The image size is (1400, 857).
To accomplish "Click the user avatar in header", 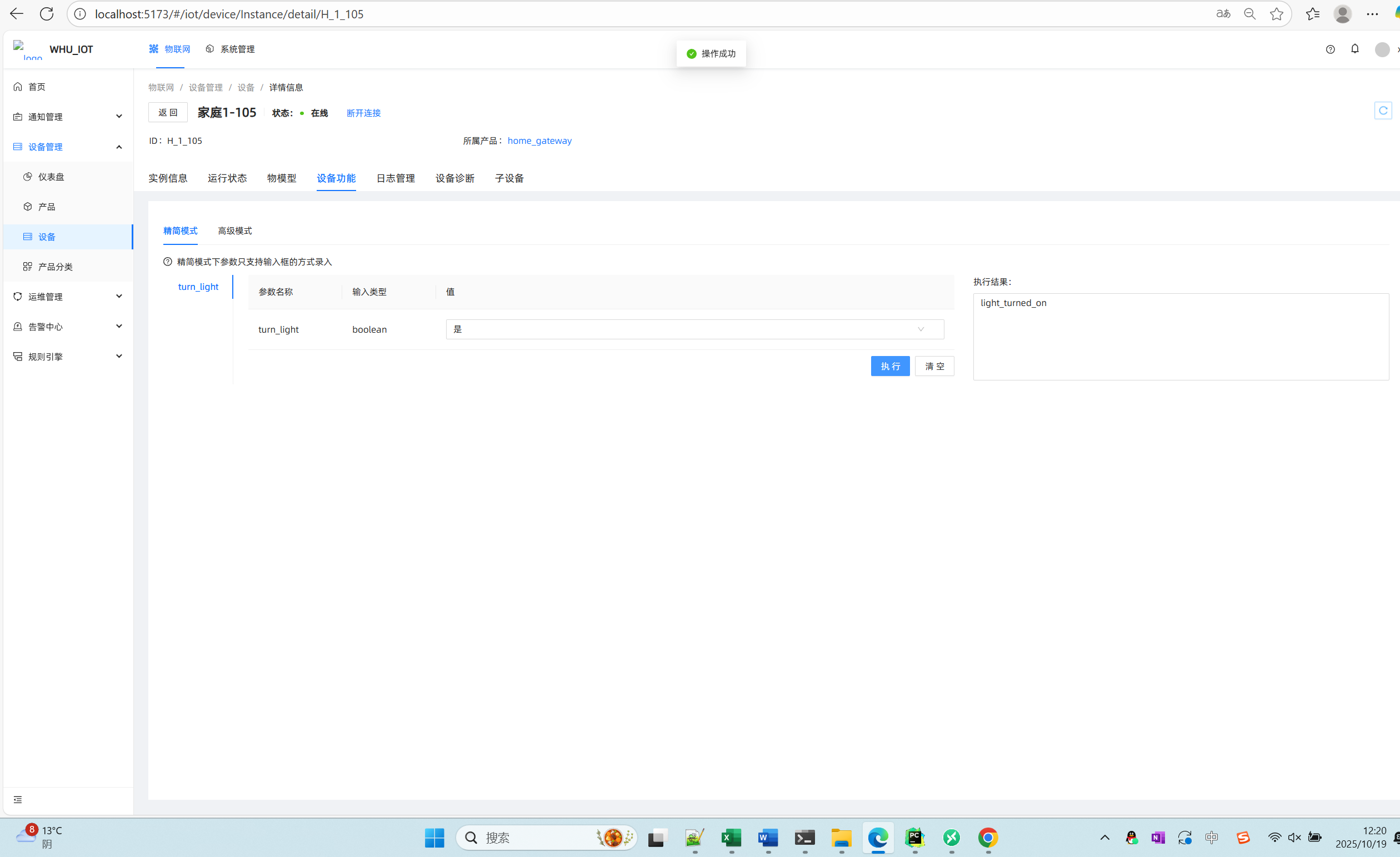I will (x=1382, y=49).
